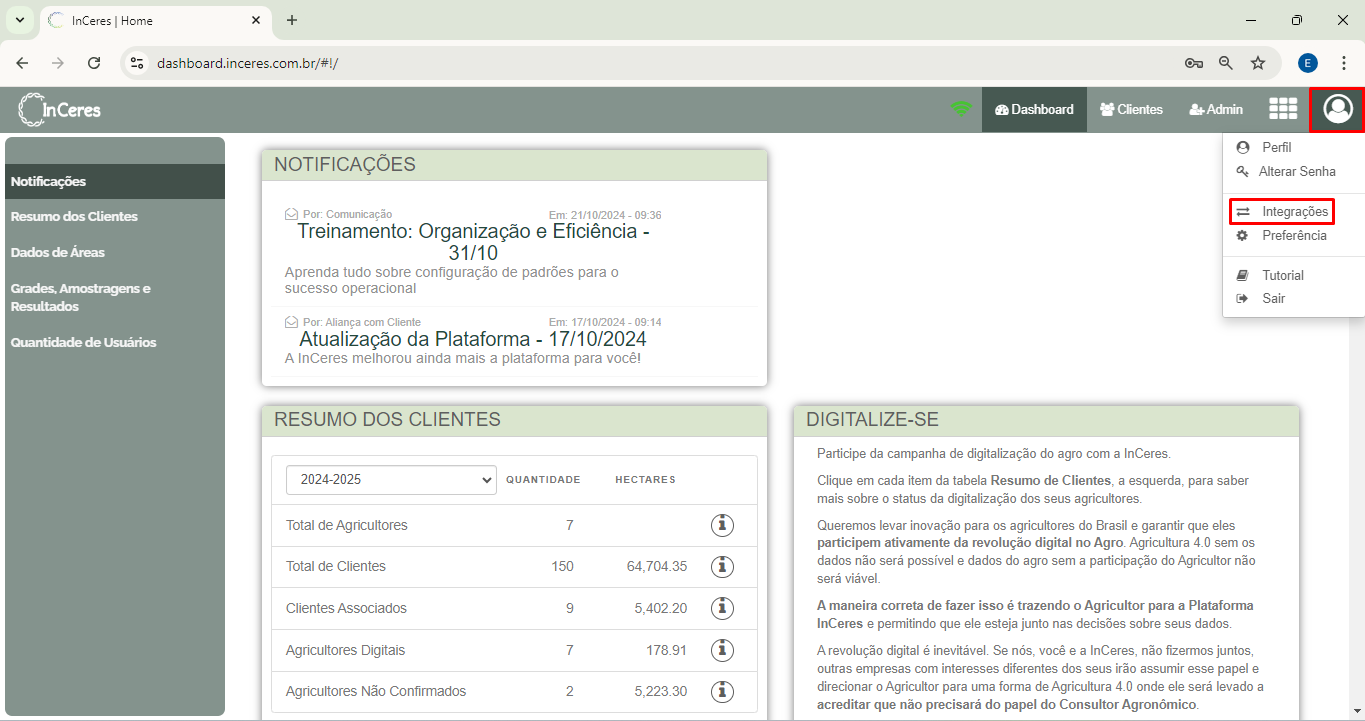Click the Agricultores Digitais row label

(x=345, y=650)
